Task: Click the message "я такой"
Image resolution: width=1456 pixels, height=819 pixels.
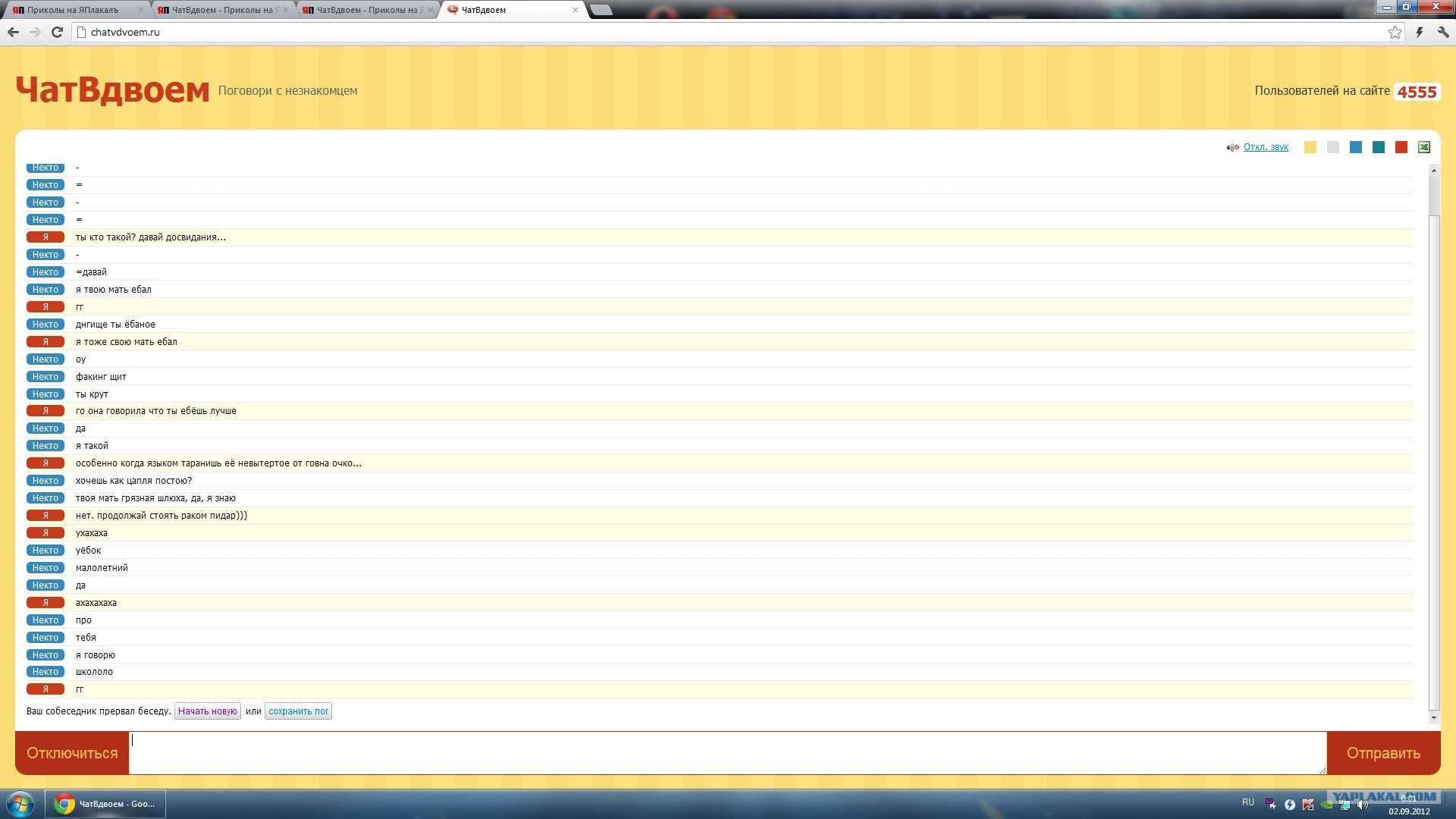Action: 92,446
